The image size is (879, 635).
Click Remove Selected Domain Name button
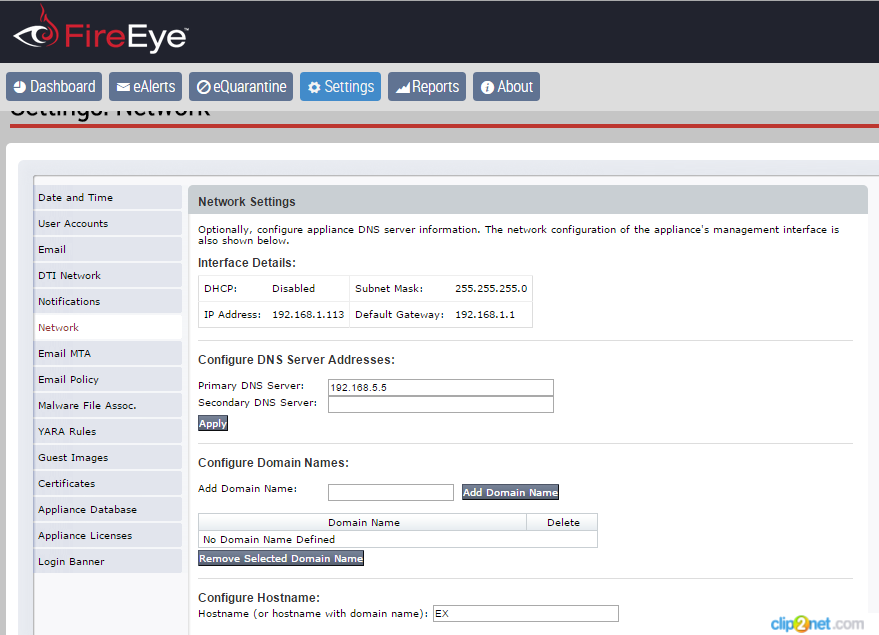[x=281, y=558]
